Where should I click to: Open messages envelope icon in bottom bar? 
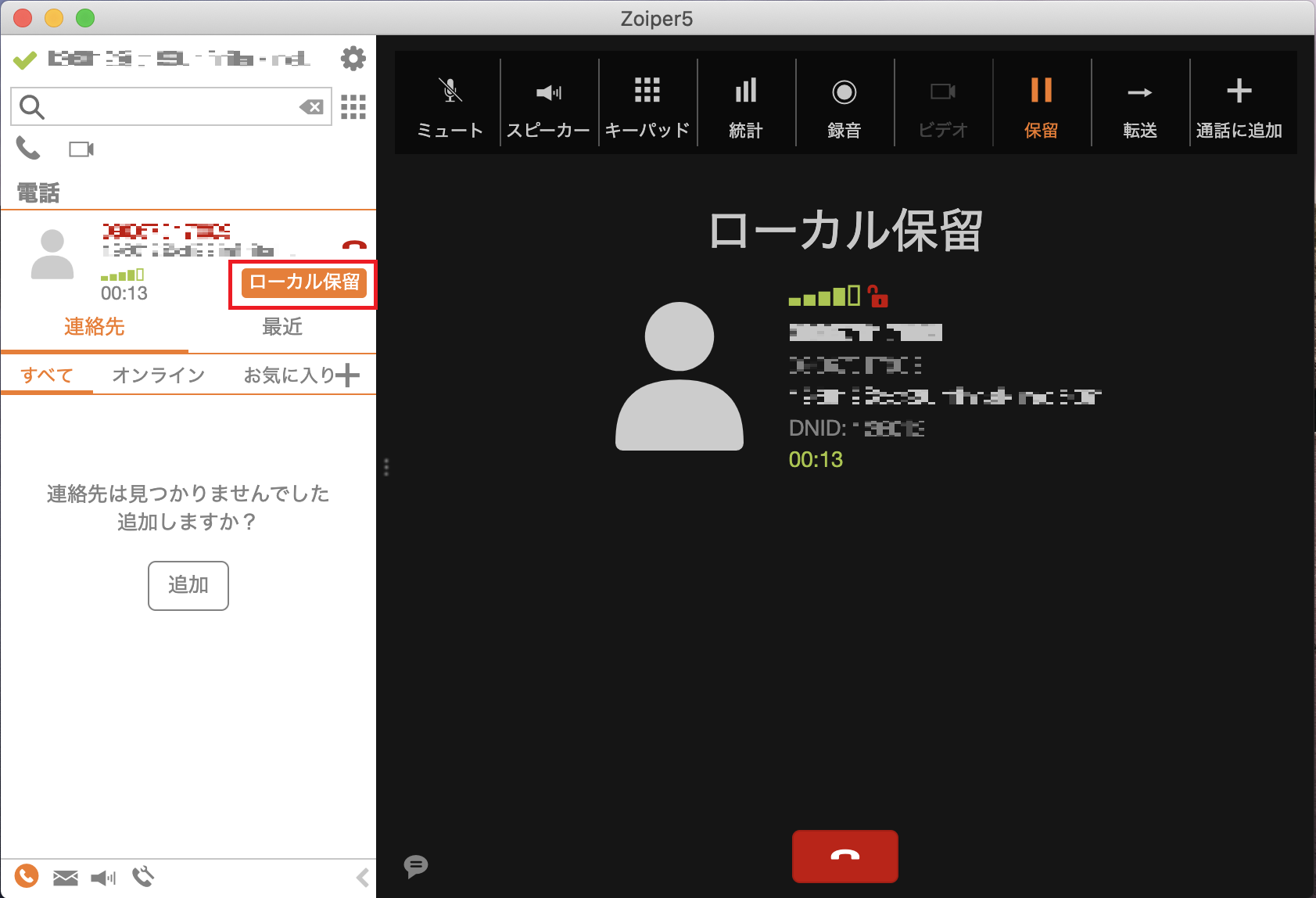66,878
